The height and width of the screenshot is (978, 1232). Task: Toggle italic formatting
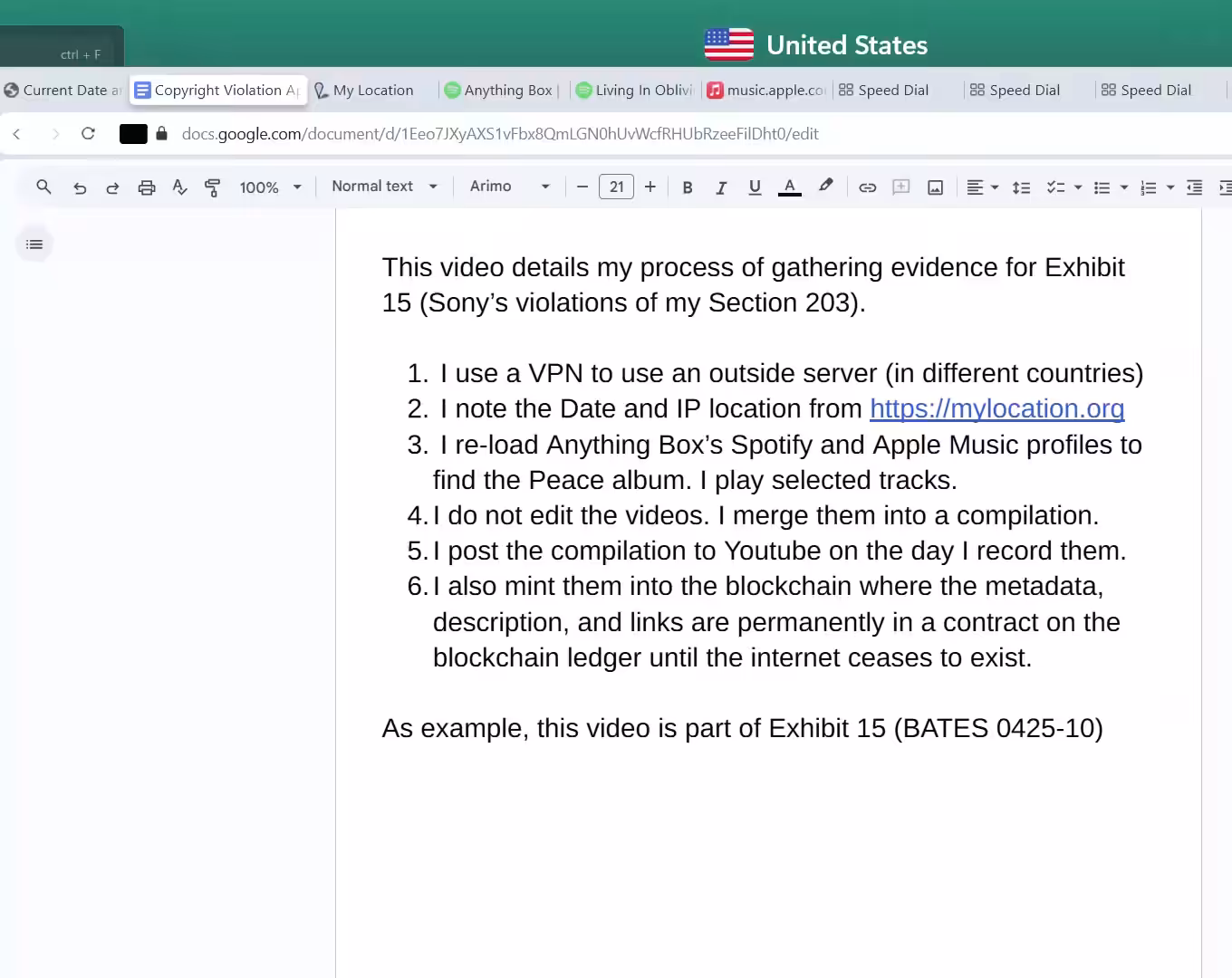coord(721,187)
